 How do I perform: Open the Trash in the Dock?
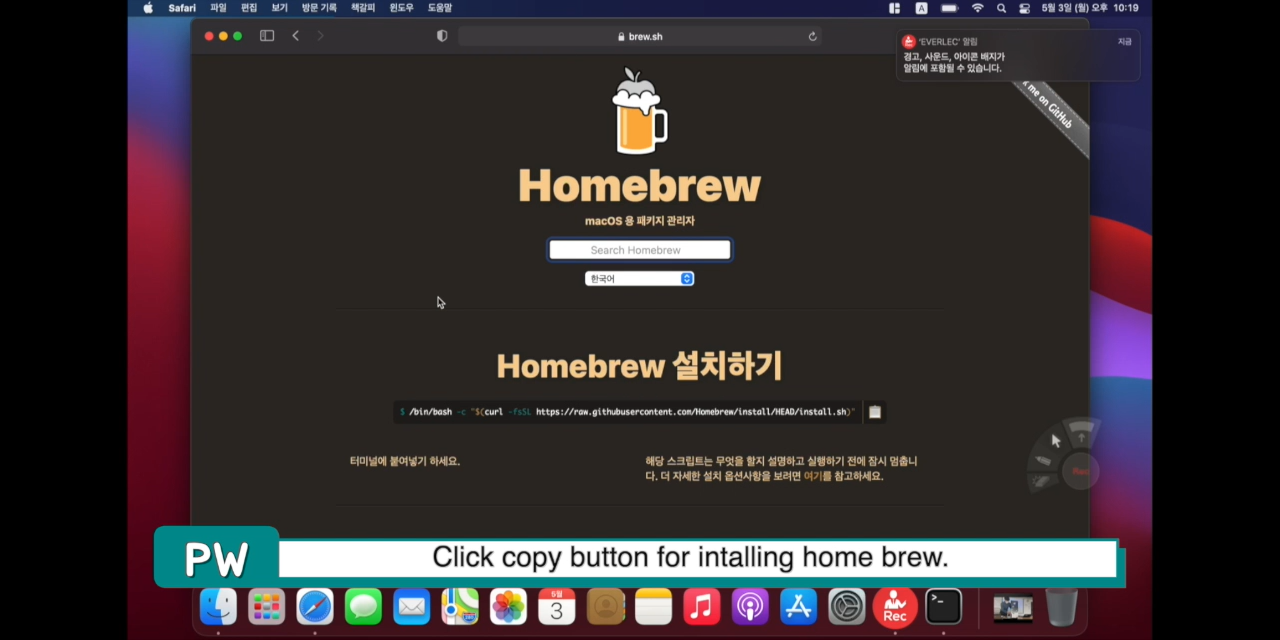[x=1061, y=606]
